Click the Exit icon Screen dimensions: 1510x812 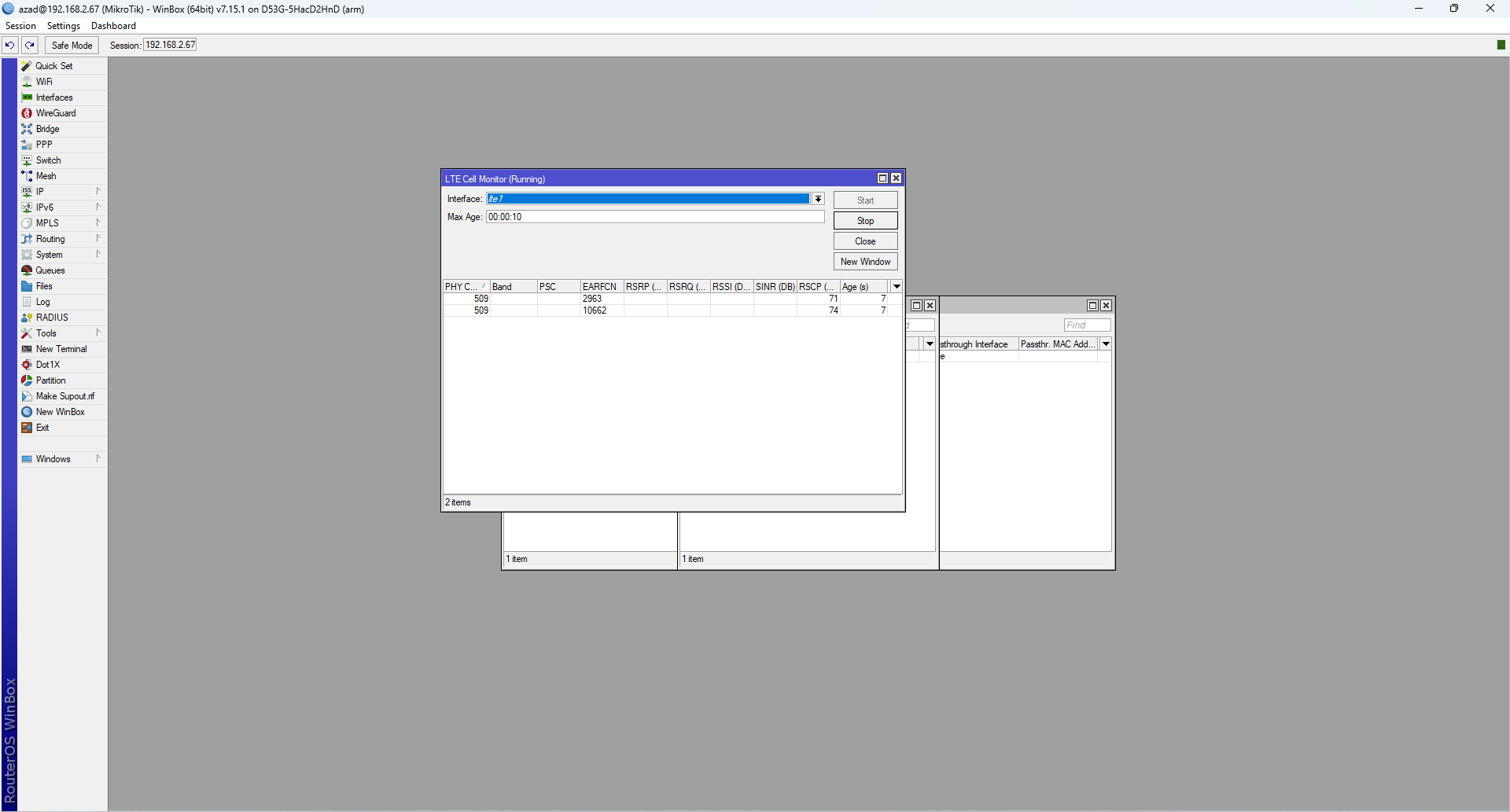27,428
